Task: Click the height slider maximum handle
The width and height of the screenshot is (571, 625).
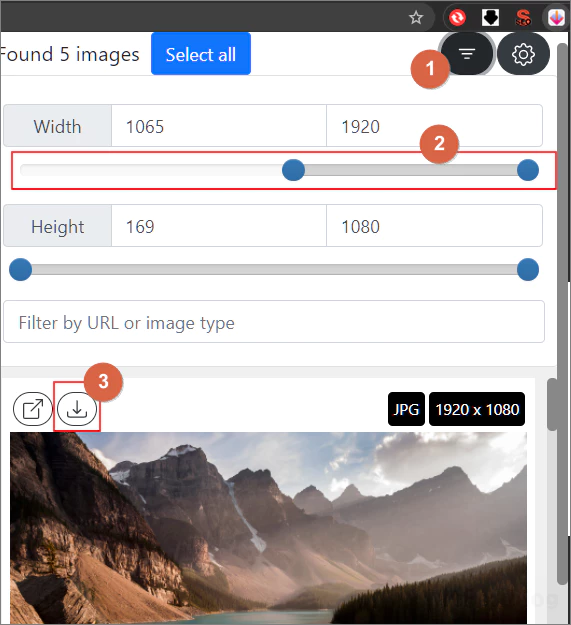Action: 528,269
